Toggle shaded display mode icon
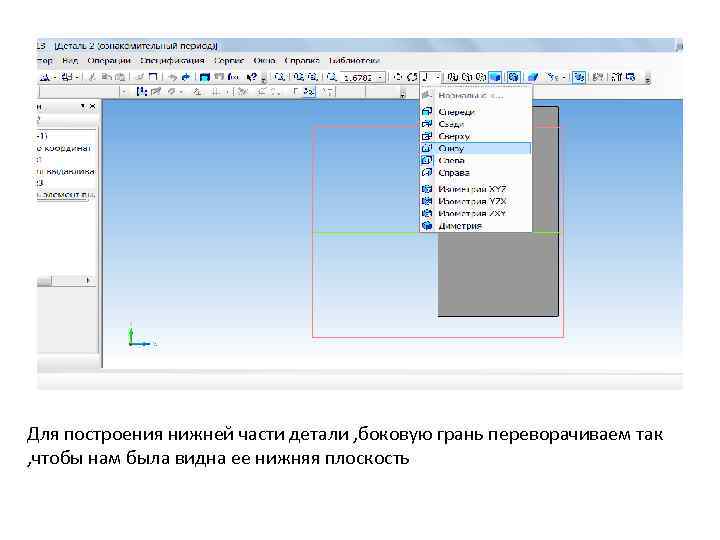Viewport: 720px width, 540px height. click(495, 77)
